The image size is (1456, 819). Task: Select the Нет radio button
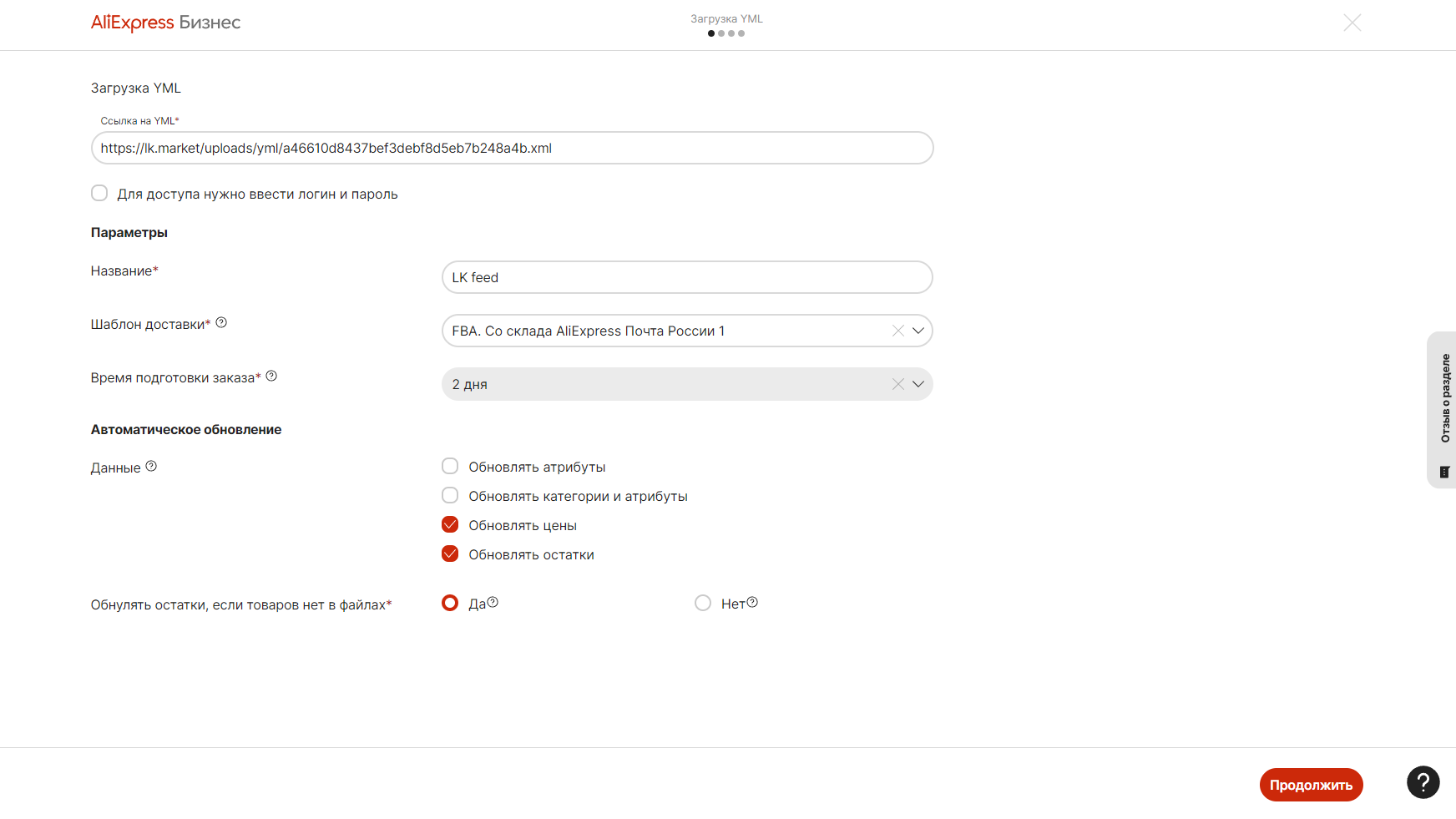click(x=703, y=603)
